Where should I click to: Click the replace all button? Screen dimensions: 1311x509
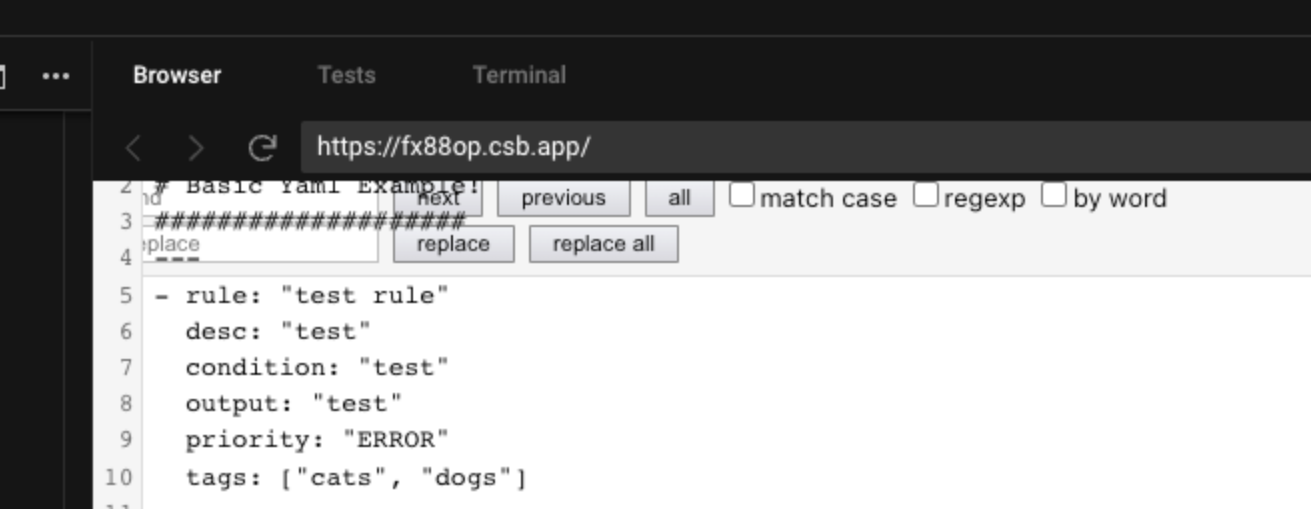[x=603, y=244]
